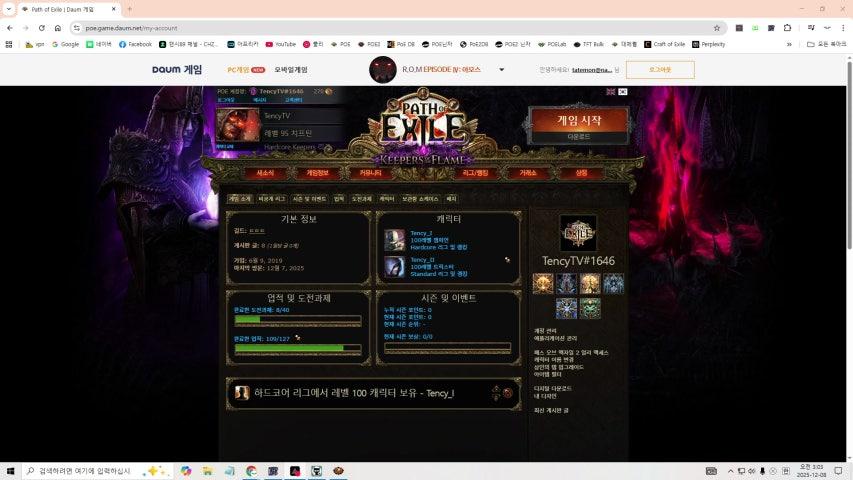Open the browser extensions puzzle icon
This screenshot has width=853, height=480.
[787, 28]
